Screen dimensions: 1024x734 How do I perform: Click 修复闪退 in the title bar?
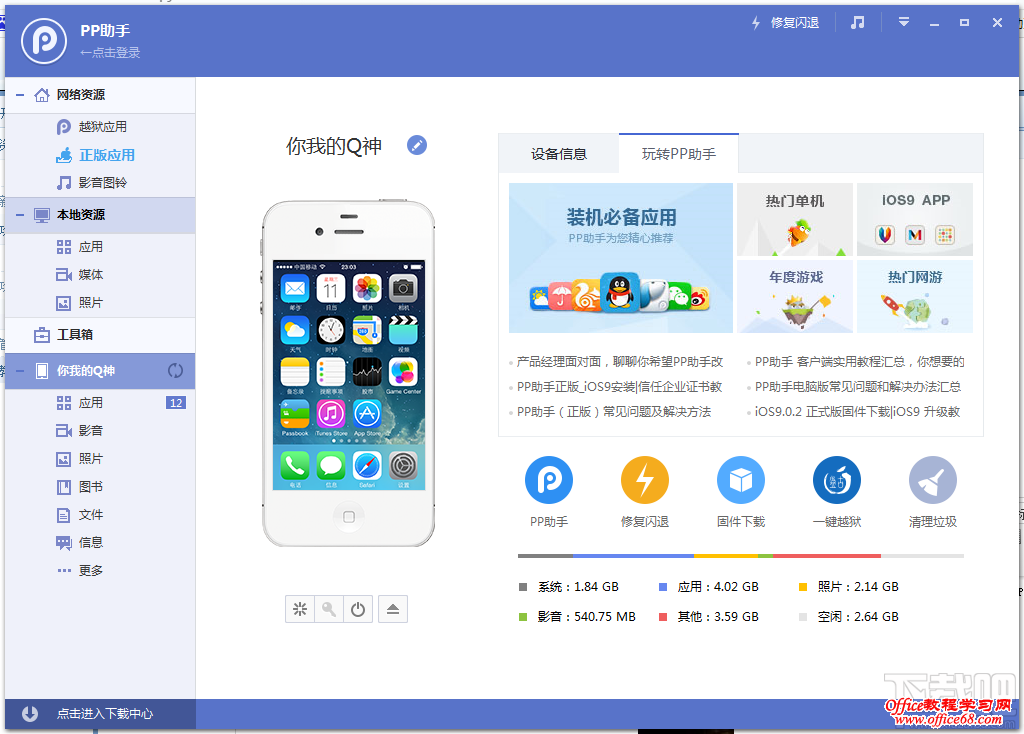coord(786,23)
